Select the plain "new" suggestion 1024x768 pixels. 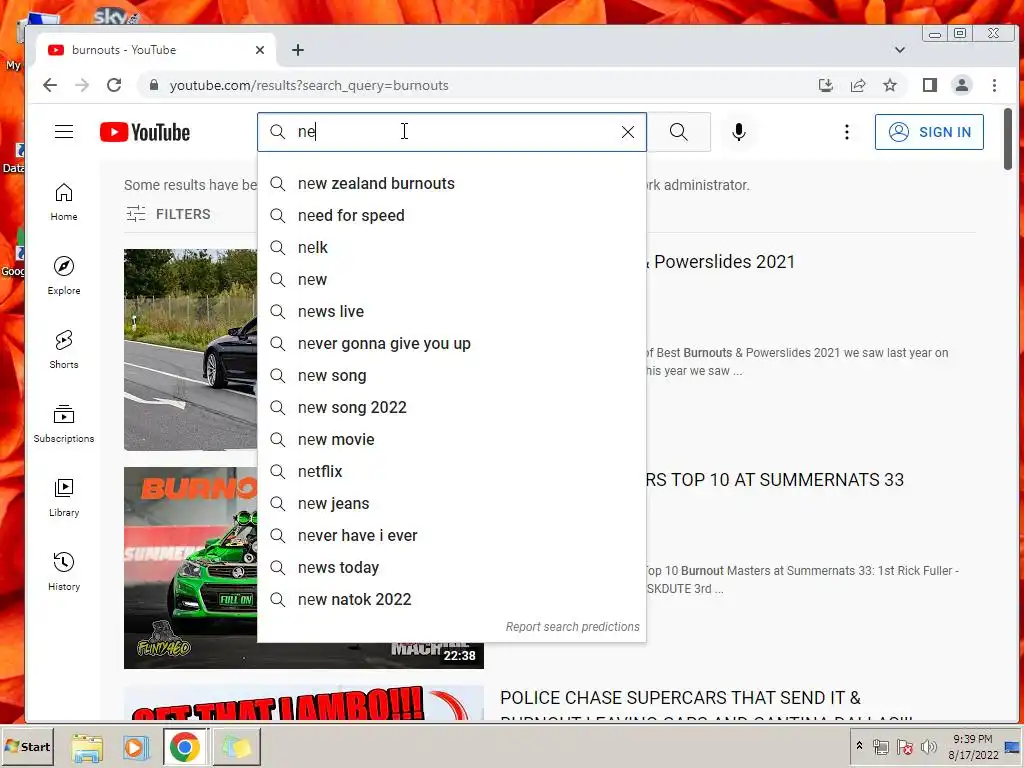click(452, 280)
